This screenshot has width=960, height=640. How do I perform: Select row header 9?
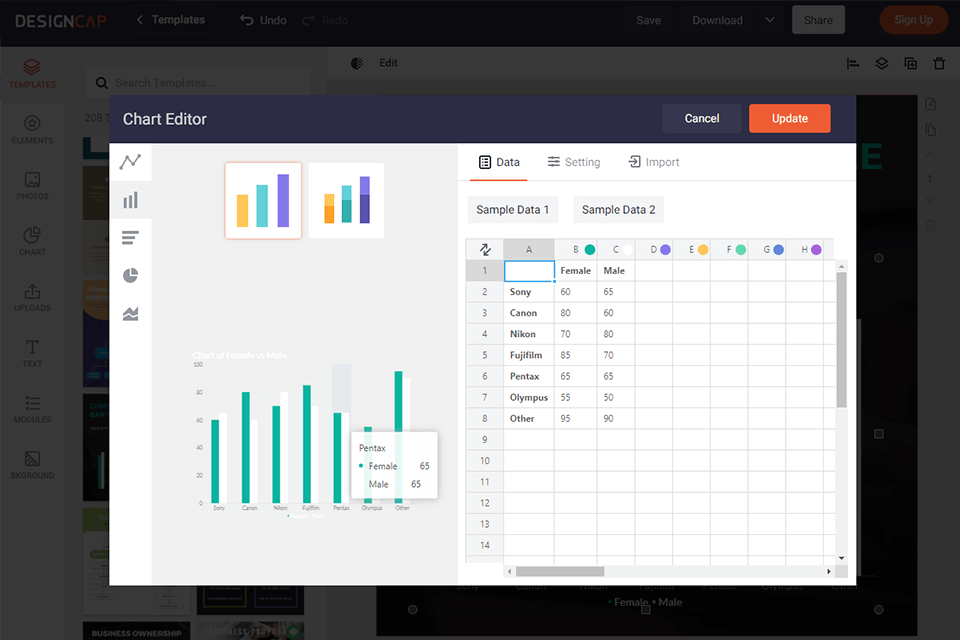[485, 440]
